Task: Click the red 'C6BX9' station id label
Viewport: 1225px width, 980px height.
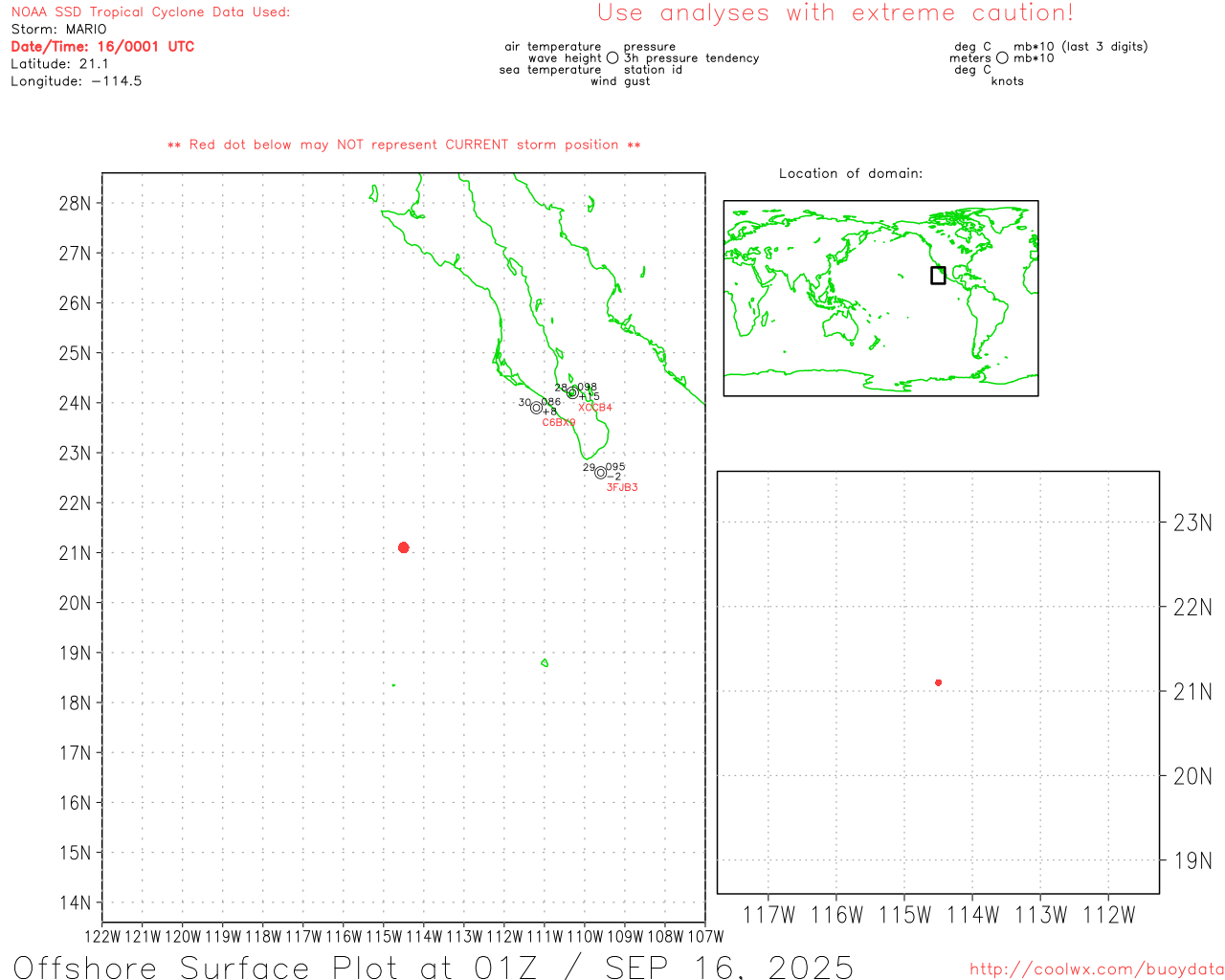Action: (x=559, y=422)
